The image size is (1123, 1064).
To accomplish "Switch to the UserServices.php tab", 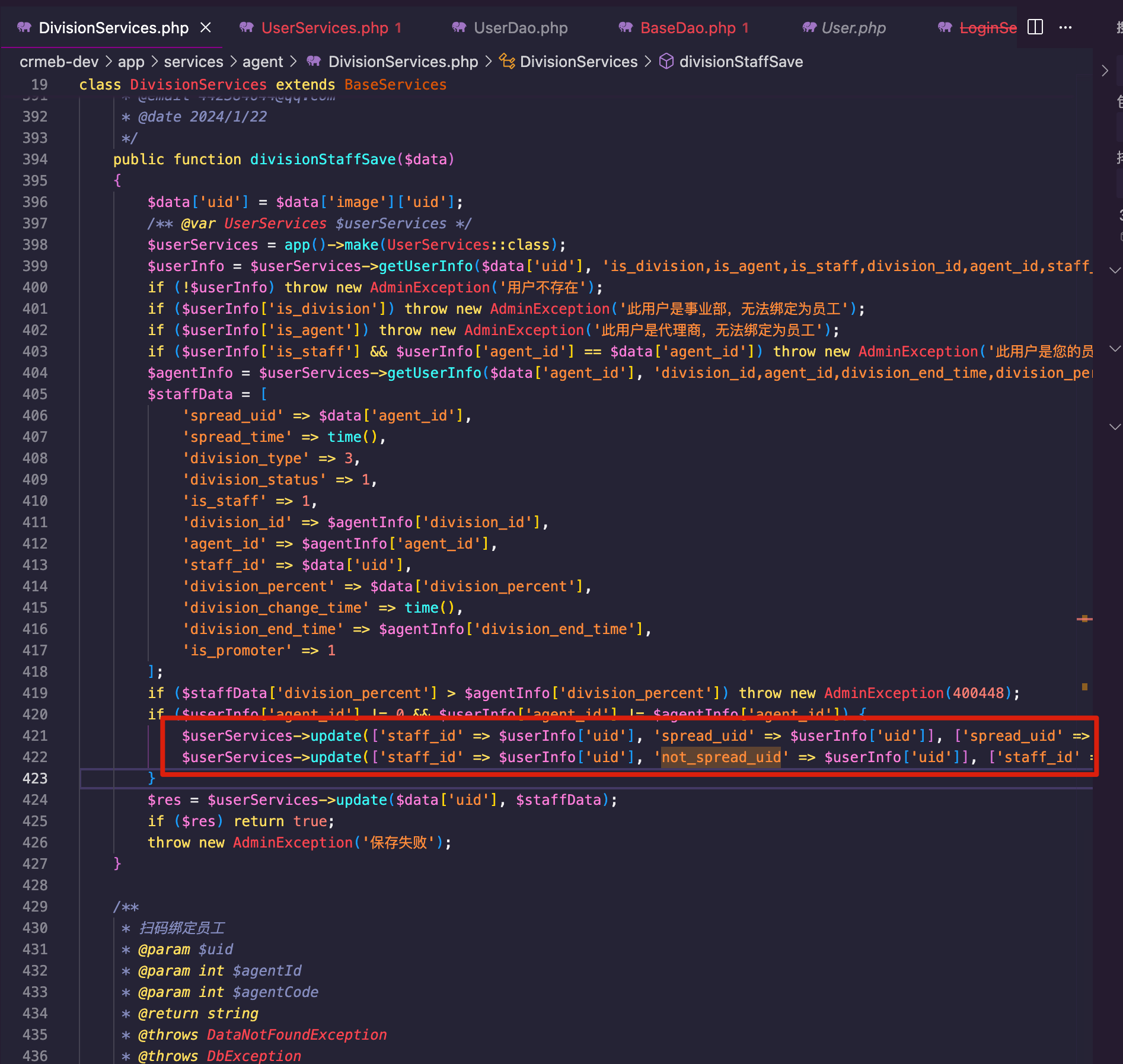I will tap(324, 28).
